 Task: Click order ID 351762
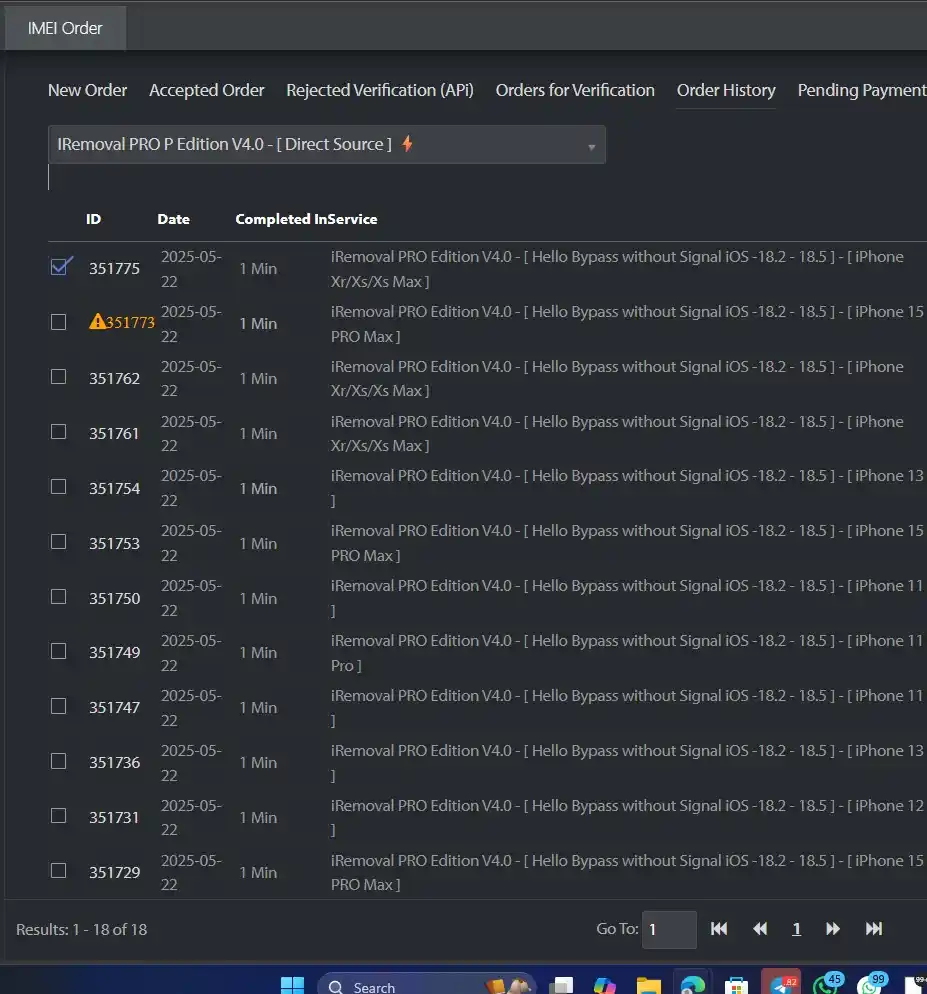click(114, 378)
